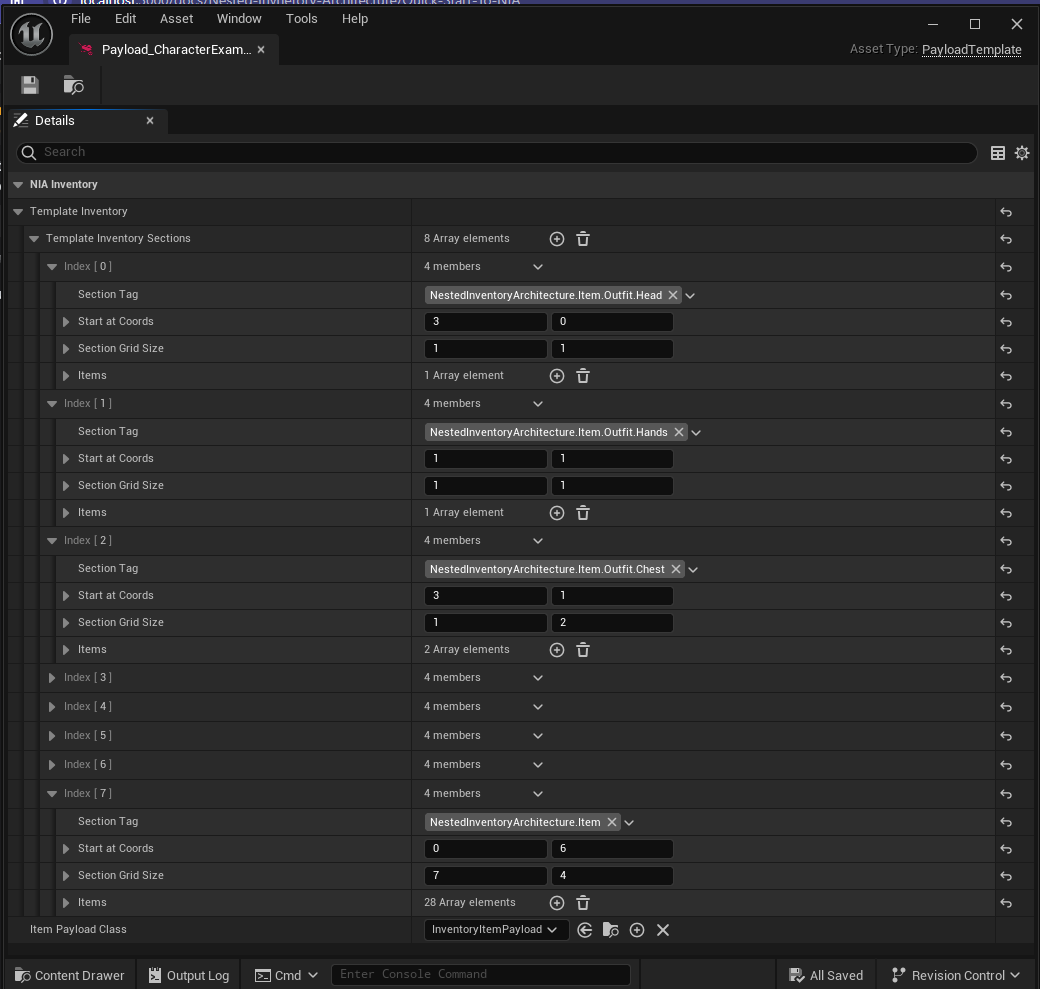1040x989 pixels.
Task: Open the Content Drawer
Action: [68, 974]
